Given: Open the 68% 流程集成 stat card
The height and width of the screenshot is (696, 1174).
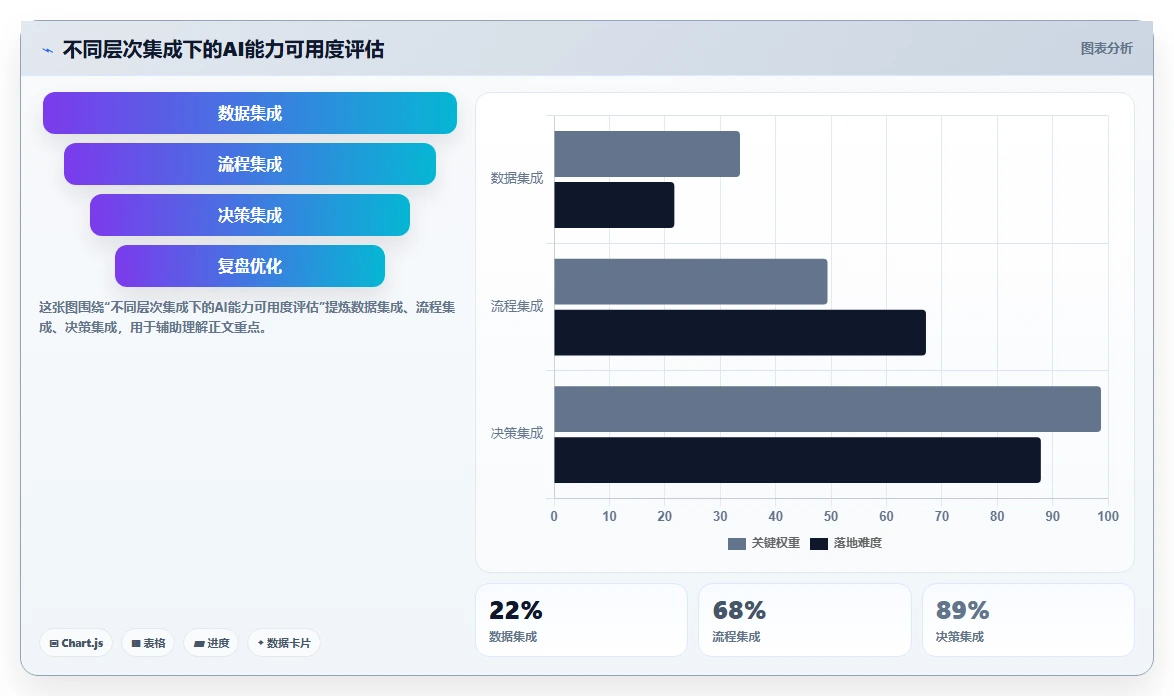Looking at the screenshot, I should click(805, 620).
